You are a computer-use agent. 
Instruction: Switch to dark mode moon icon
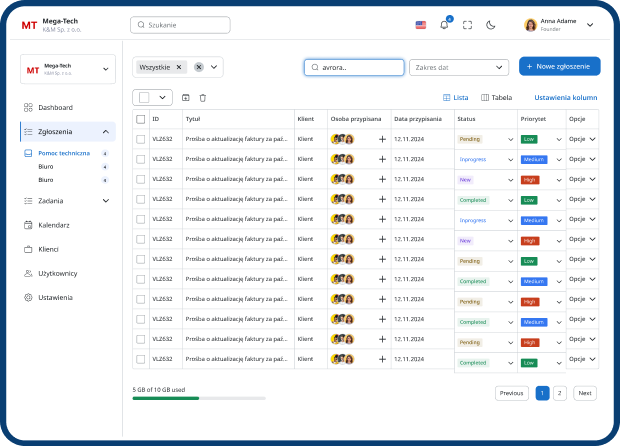490,25
